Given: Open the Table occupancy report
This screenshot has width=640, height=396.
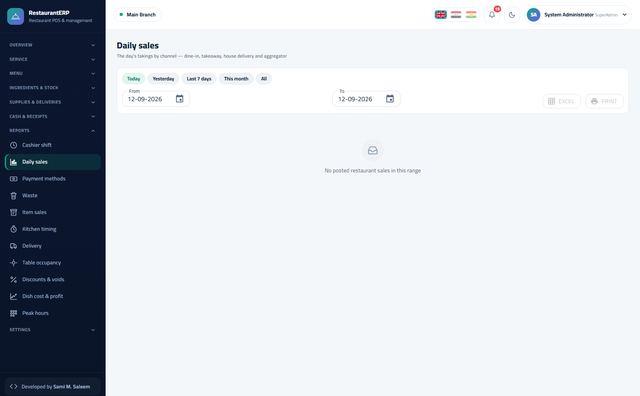Looking at the screenshot, I should pos(53,263).
